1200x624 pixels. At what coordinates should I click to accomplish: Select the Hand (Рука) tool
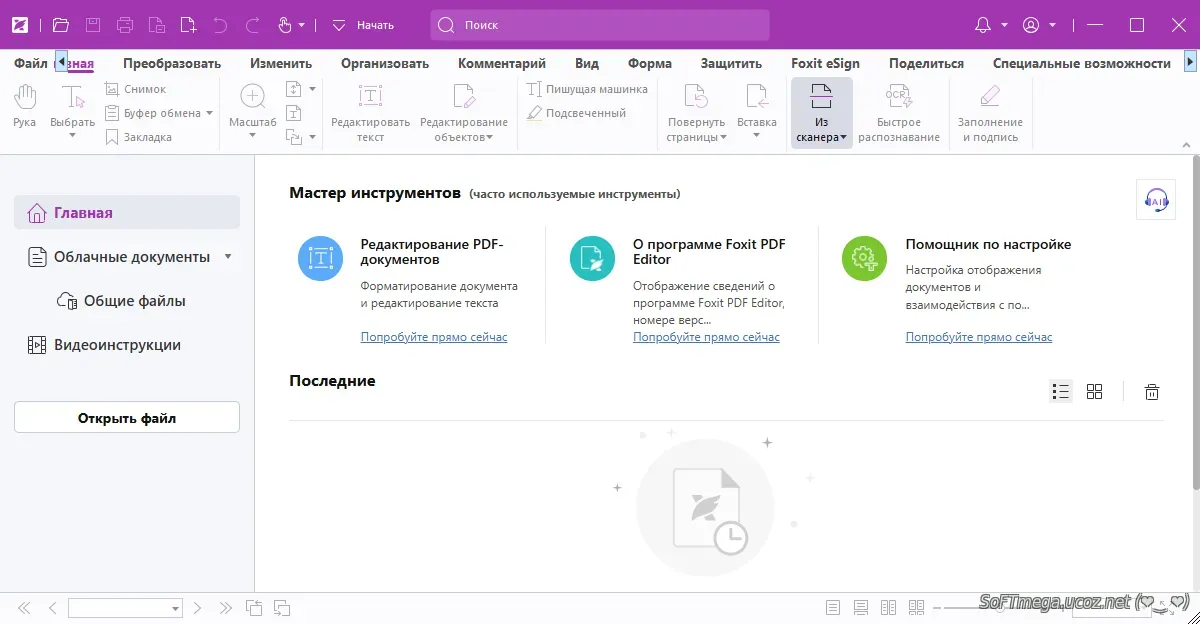(24, 107)
